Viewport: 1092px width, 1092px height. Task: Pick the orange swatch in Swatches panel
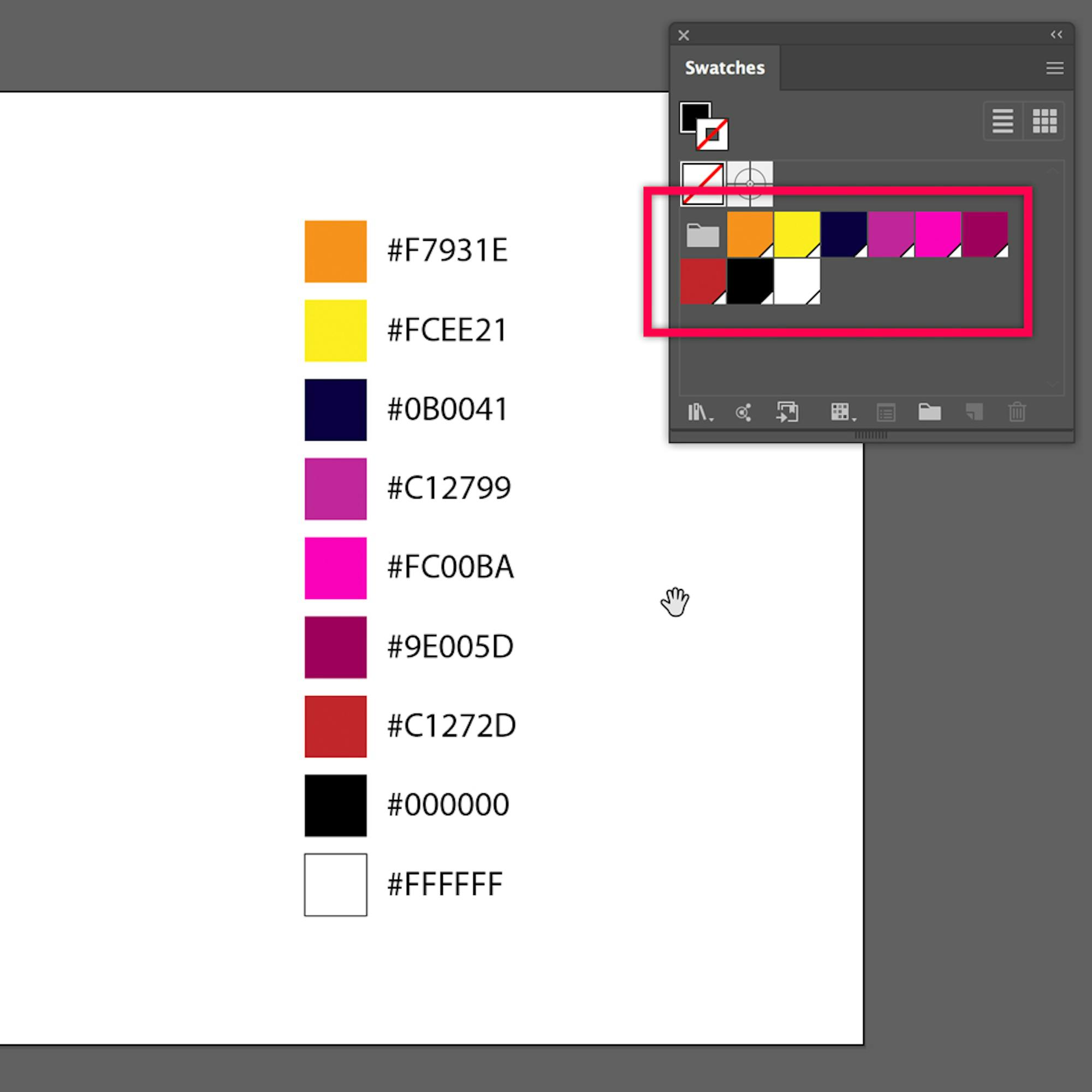pyautogui.click(x=750, y=234)
